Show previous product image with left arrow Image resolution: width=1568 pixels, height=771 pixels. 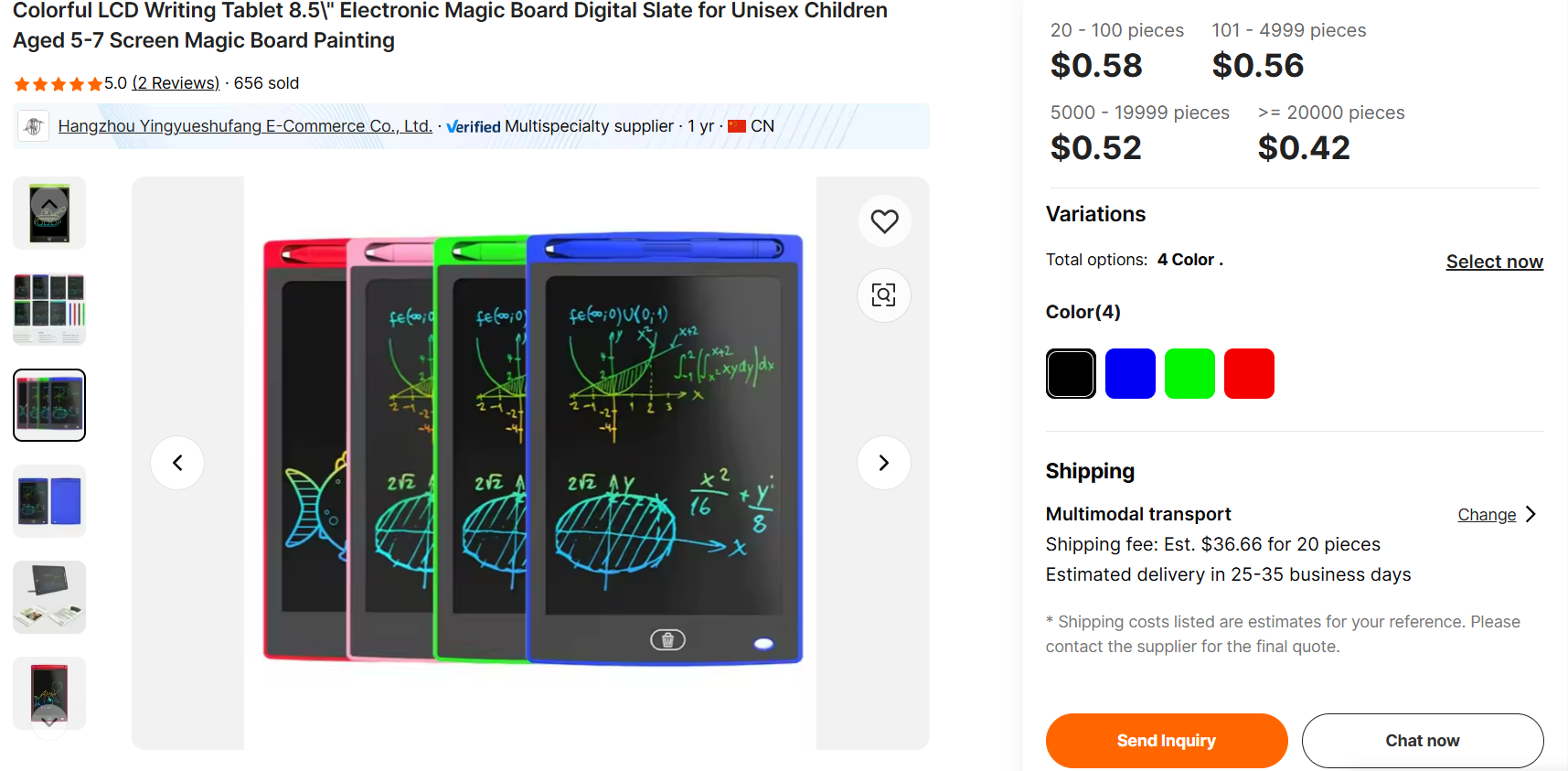177,463
